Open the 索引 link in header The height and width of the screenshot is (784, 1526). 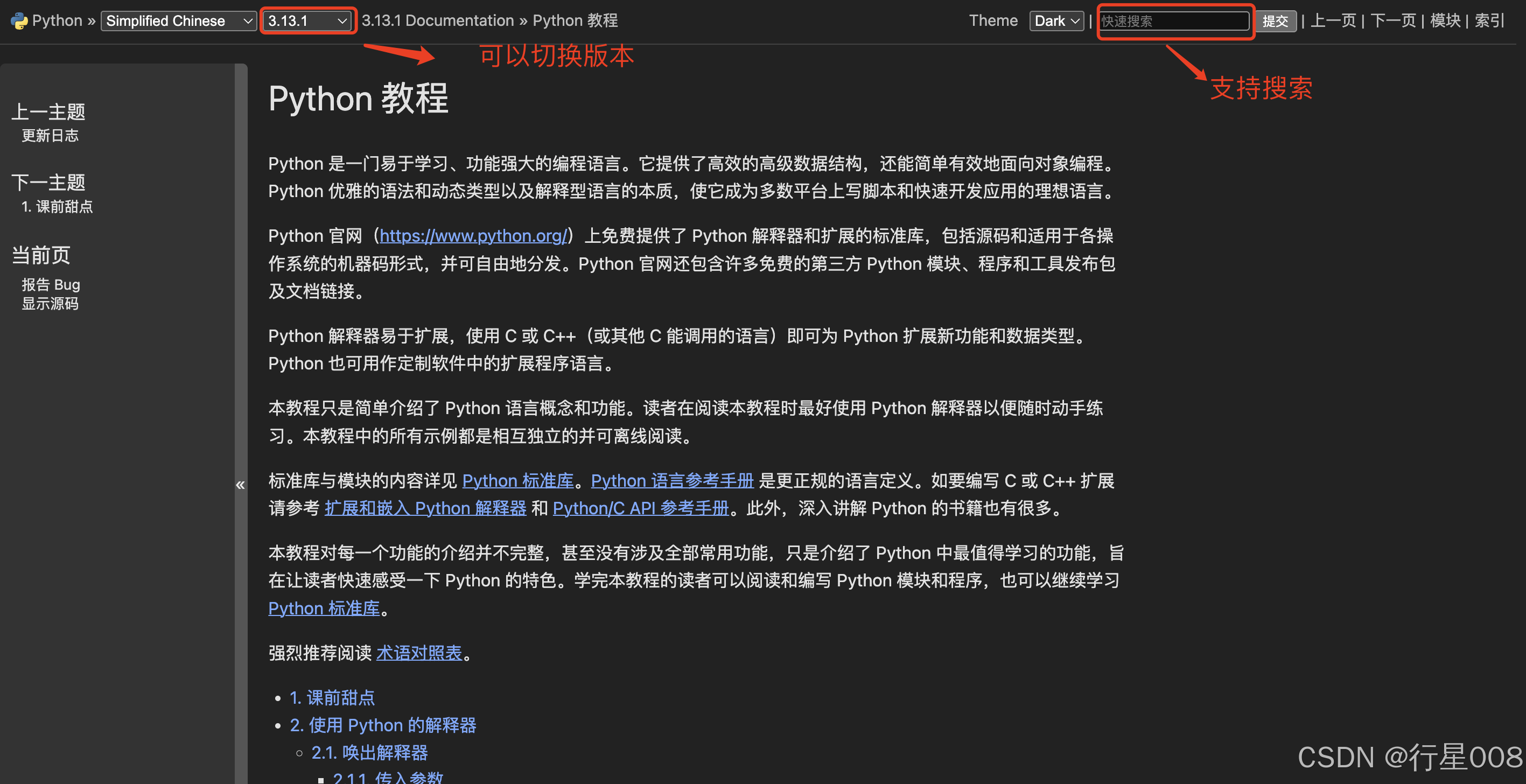(1489, 21)
